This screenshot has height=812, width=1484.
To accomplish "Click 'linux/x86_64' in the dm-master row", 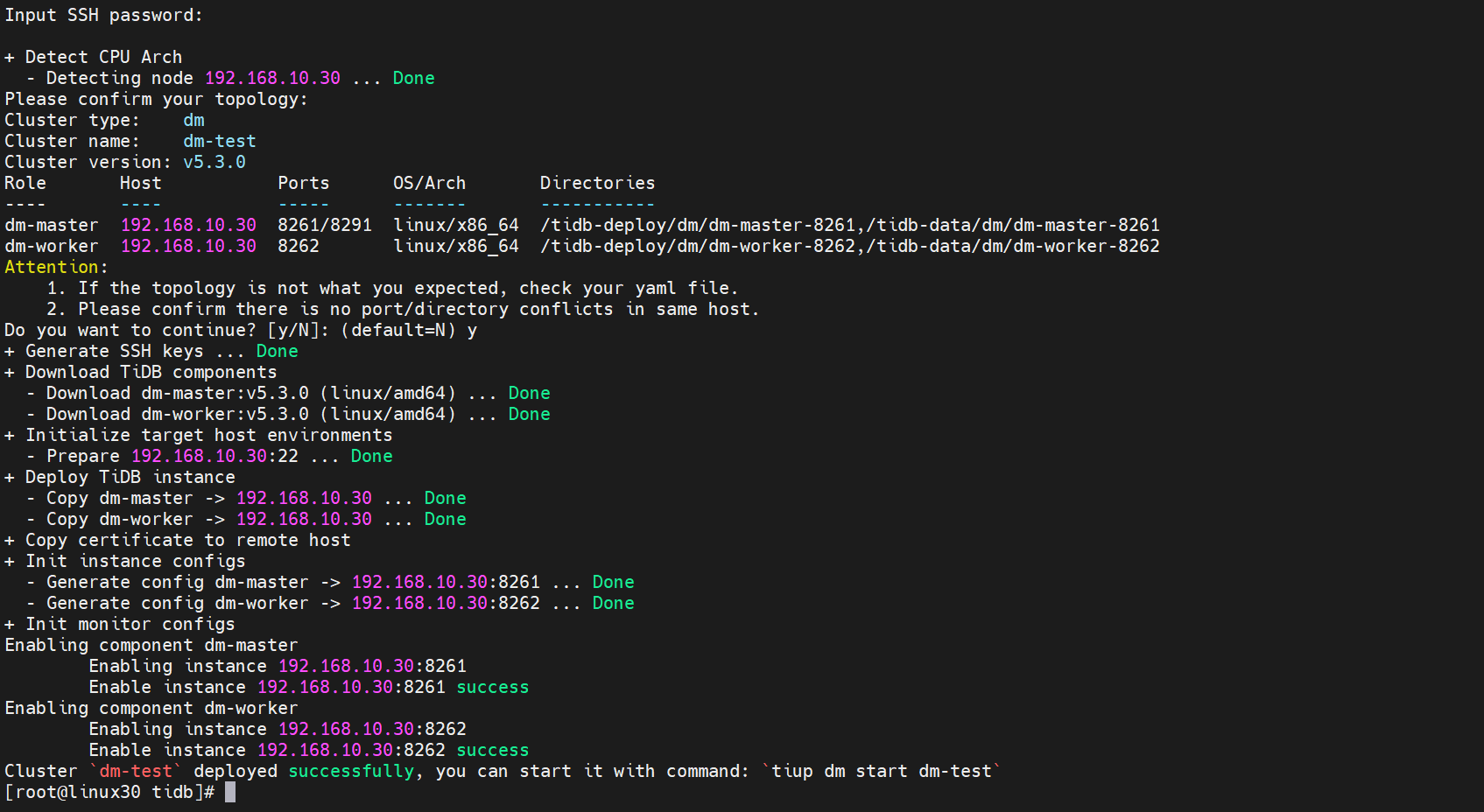I will (456, 225).
